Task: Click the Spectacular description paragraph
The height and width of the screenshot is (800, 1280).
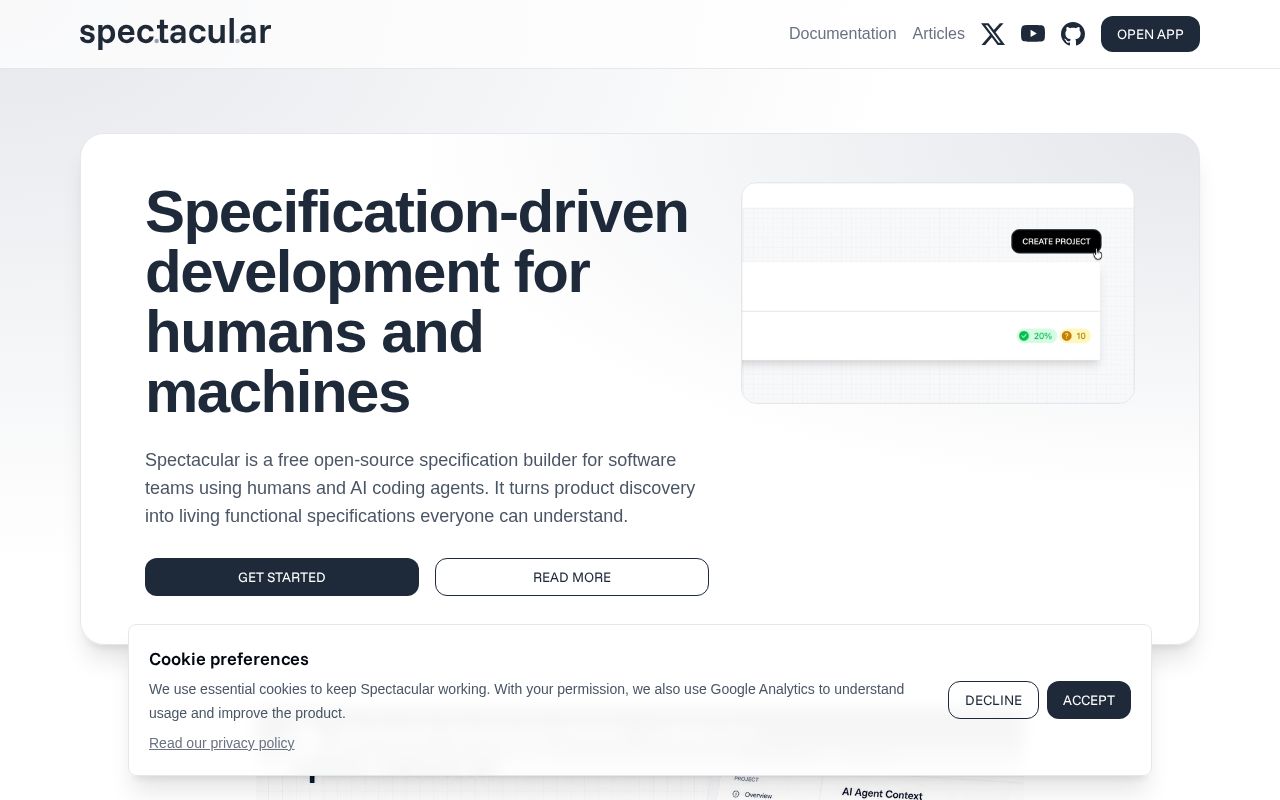Action: pyautogui.click(x=420, y=488)
